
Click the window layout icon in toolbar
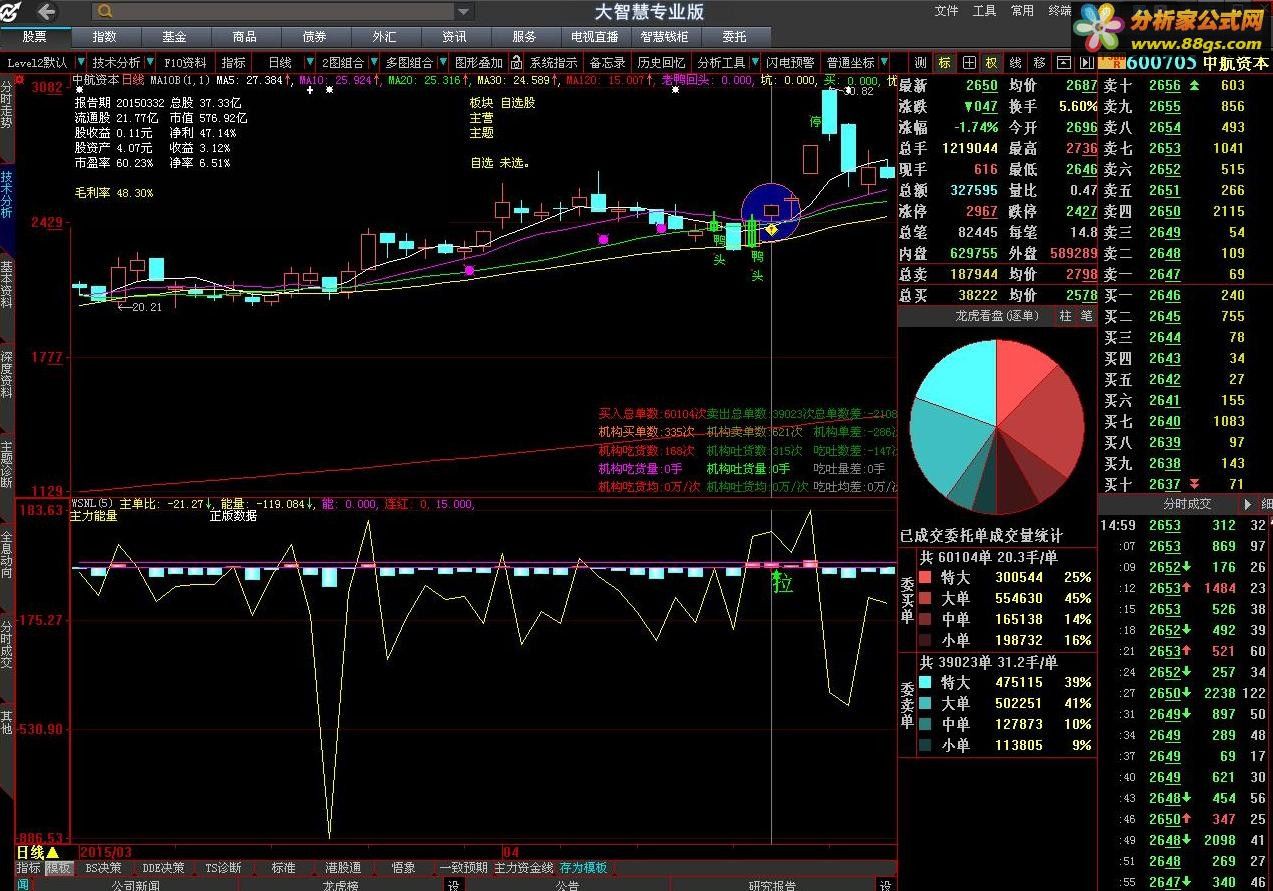tap(1064, 62)
